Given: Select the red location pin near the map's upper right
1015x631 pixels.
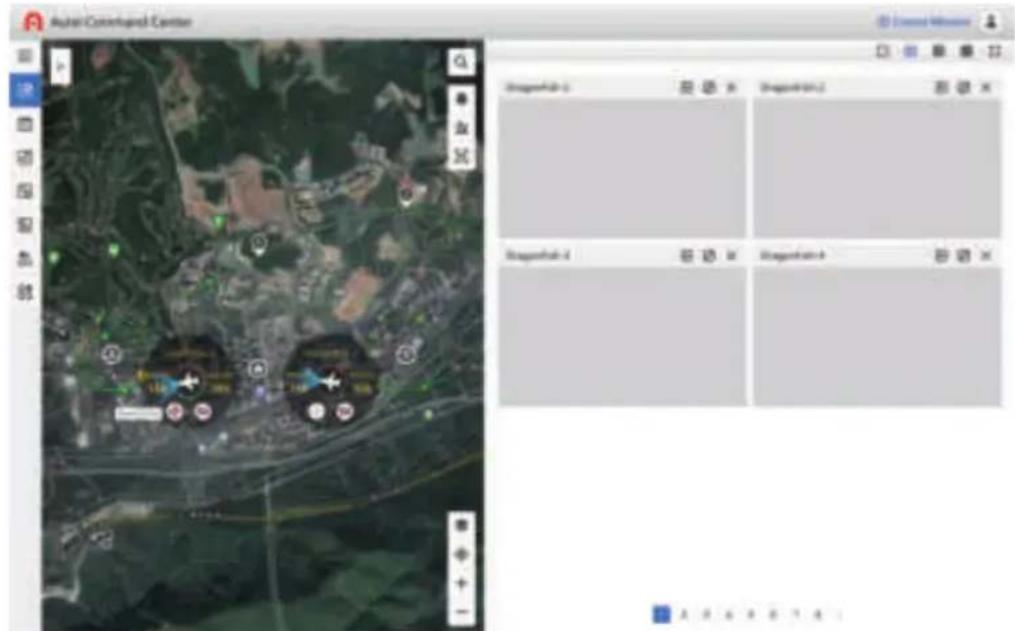Looking at the screenshot, I should [x=406, y=192].
